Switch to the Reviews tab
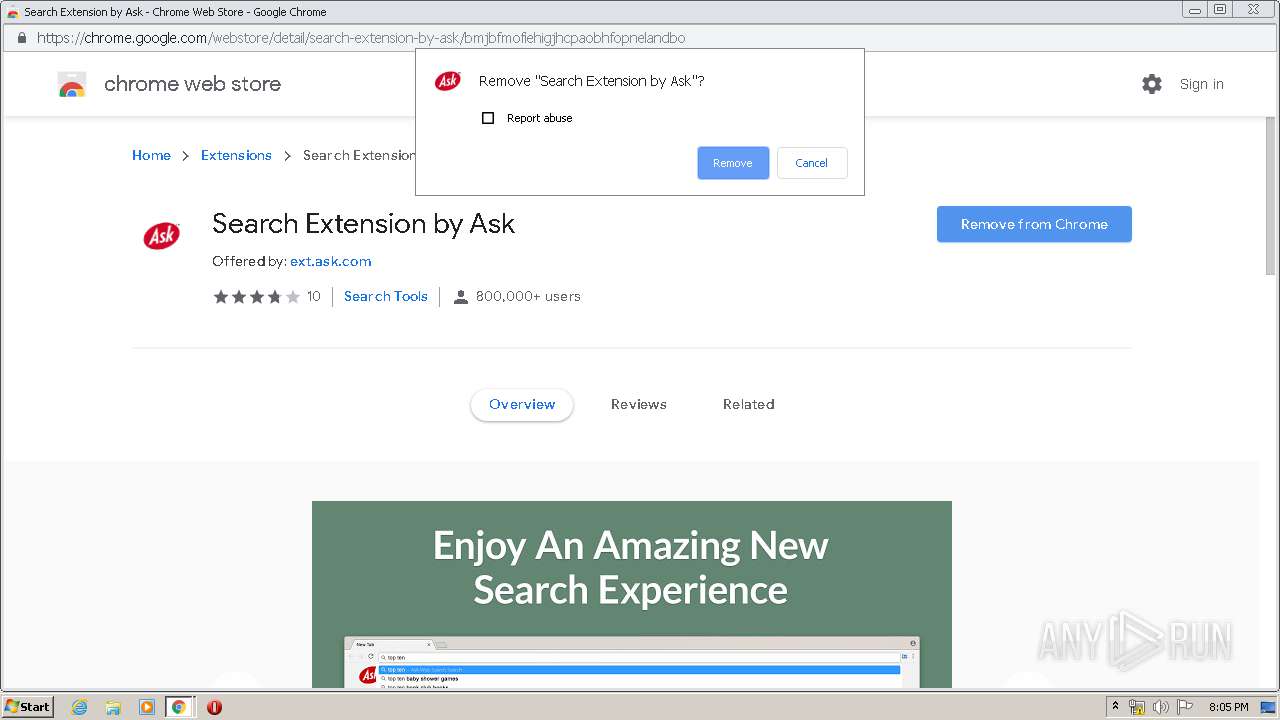Viewport: 1280px width, 720px height. coord(639,404)
